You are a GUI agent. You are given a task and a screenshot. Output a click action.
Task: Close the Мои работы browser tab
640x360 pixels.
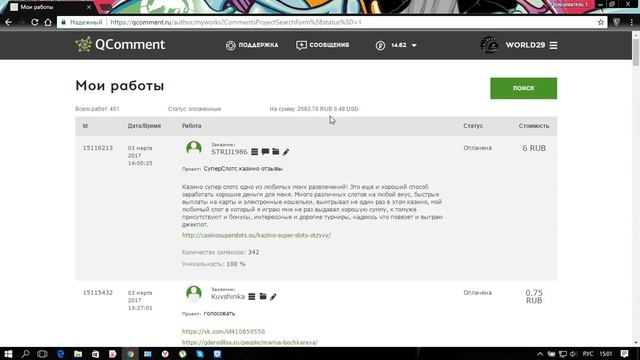(x=89, y=7)
